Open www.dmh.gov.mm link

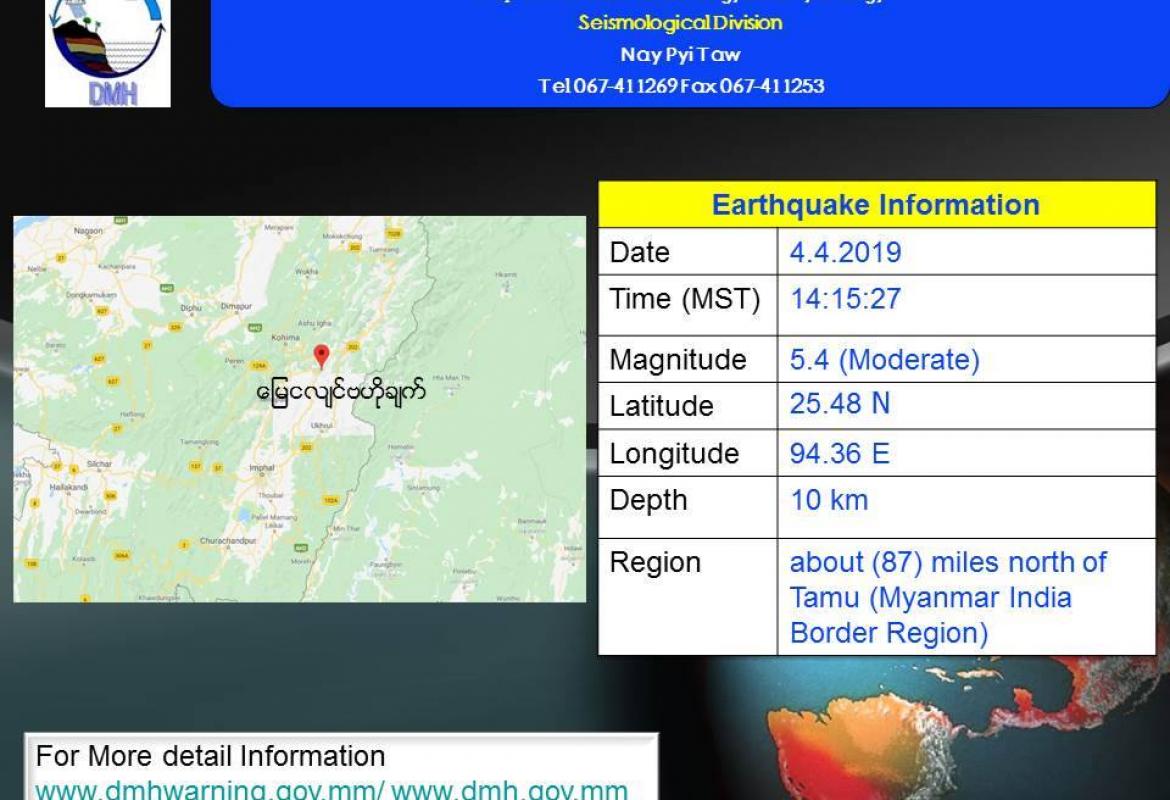(x=509, y=790)
